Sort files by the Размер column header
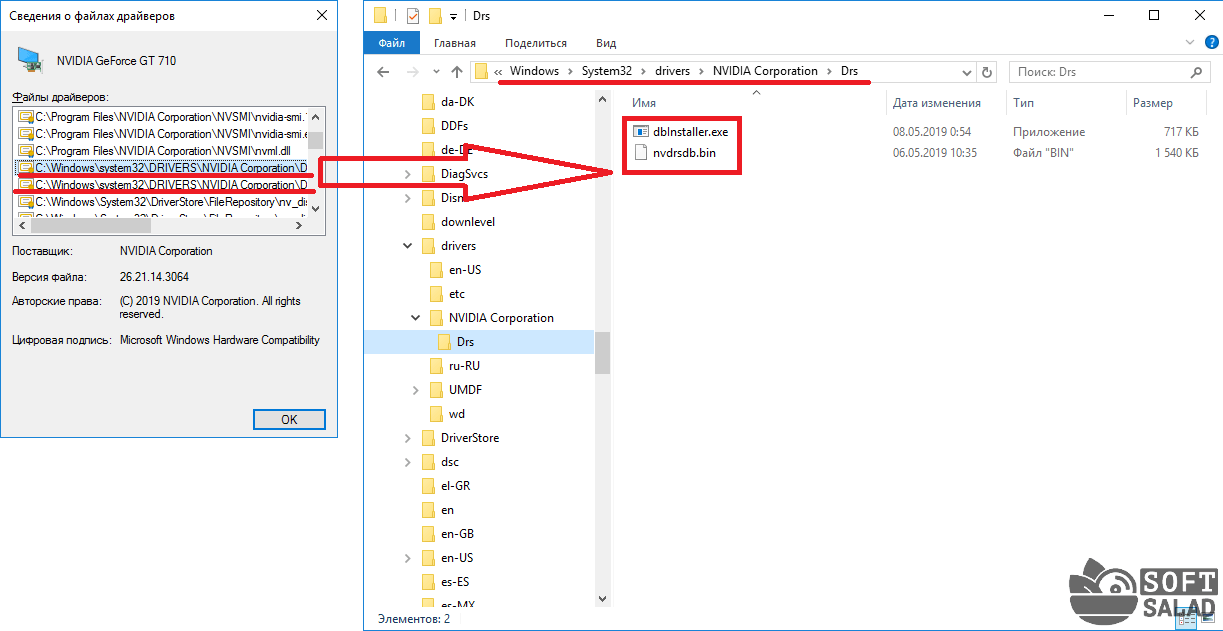 point(1152,103)
